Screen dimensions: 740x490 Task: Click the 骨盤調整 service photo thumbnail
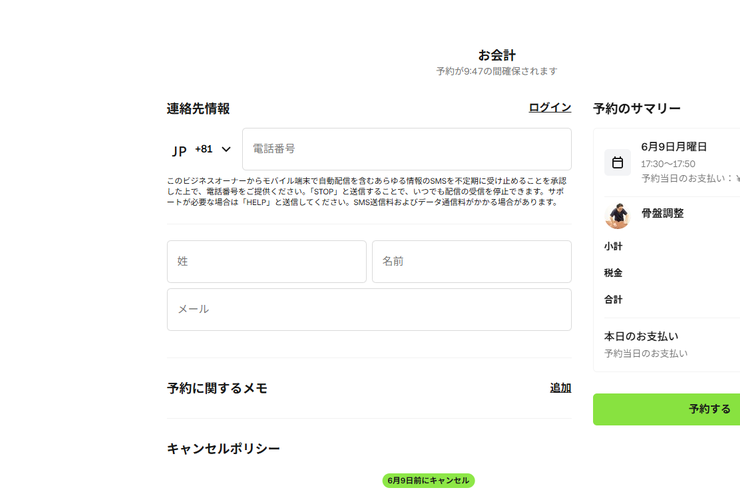617,215
